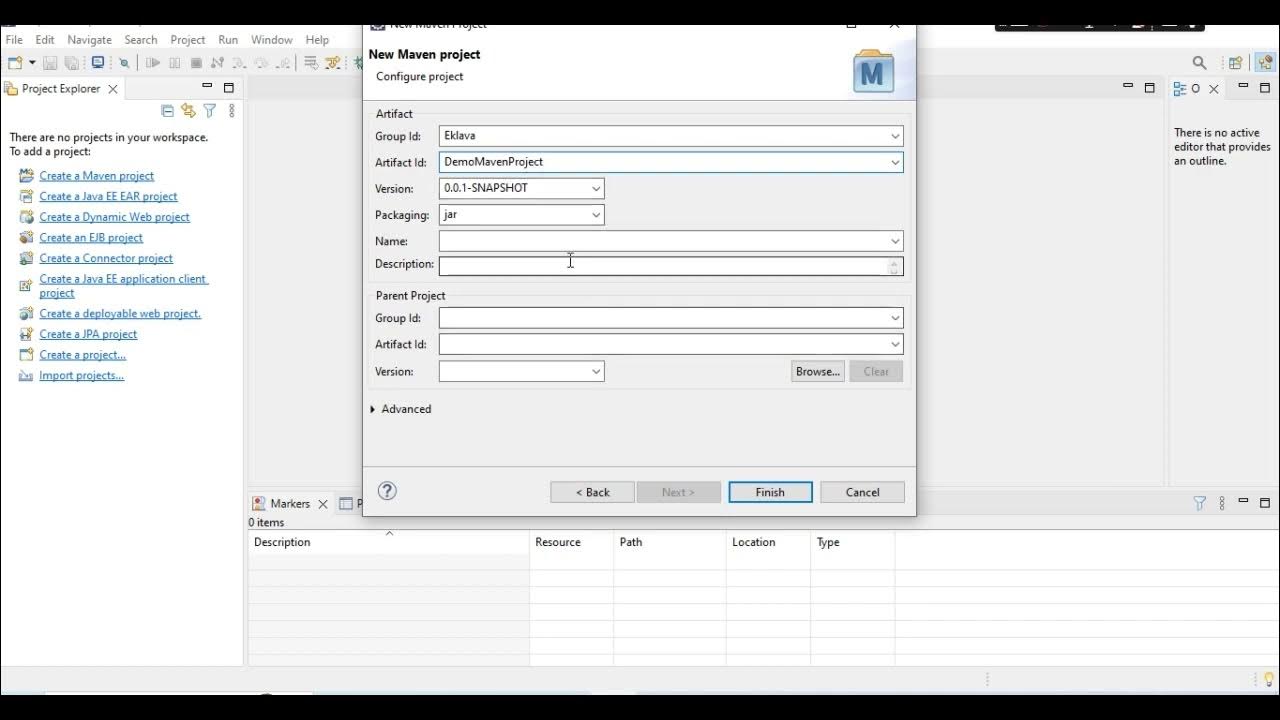Click the Suspend debug icon

tap(174, 63)
